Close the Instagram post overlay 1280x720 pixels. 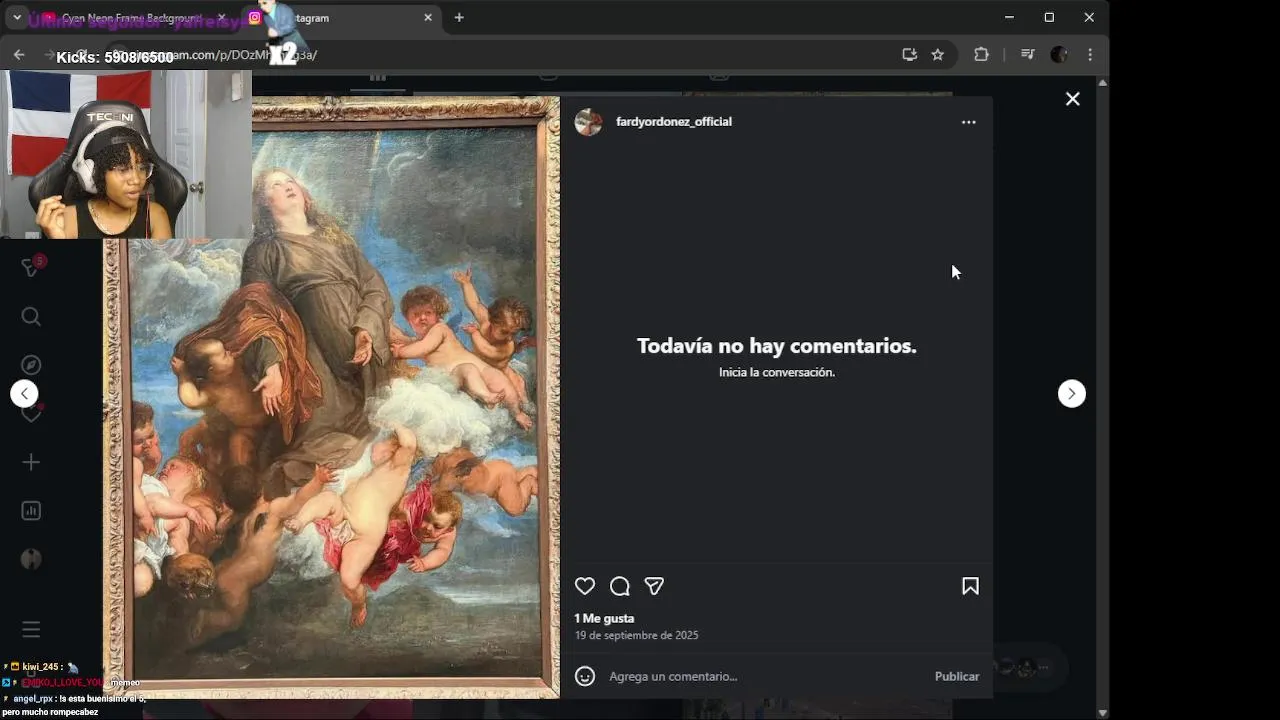[1073, 99]
